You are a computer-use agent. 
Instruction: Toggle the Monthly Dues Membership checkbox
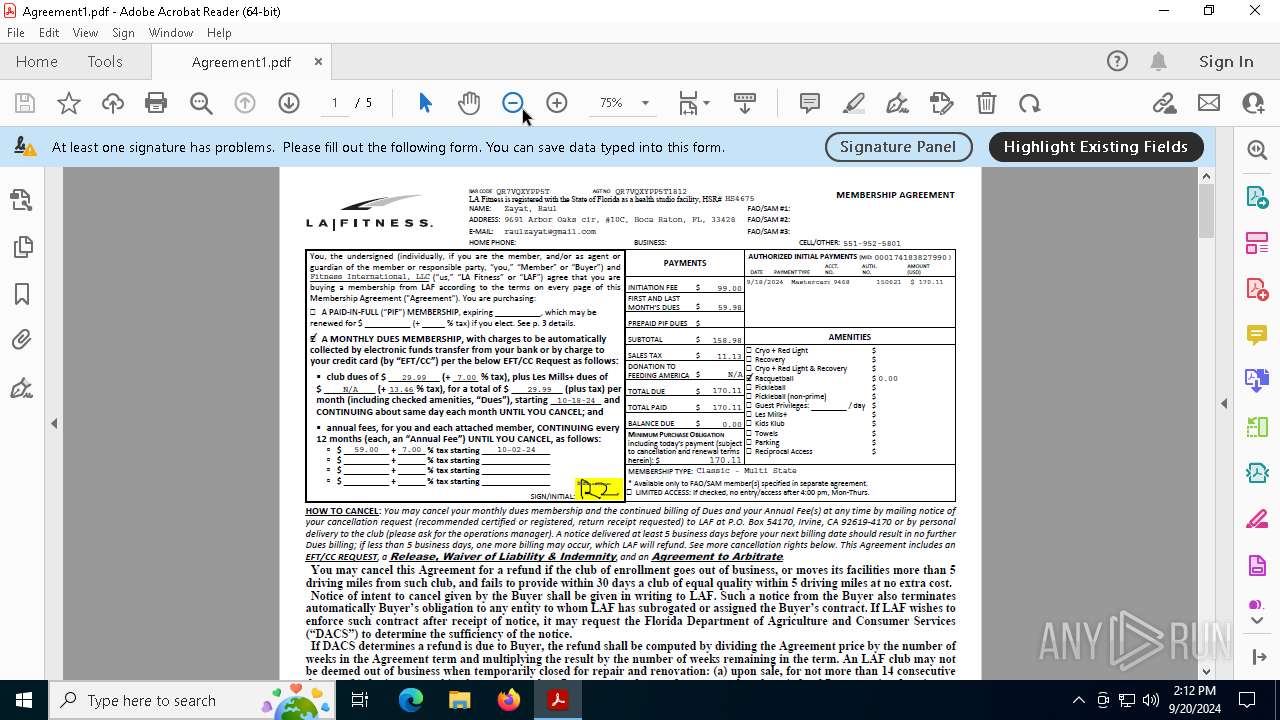(313, 338)
